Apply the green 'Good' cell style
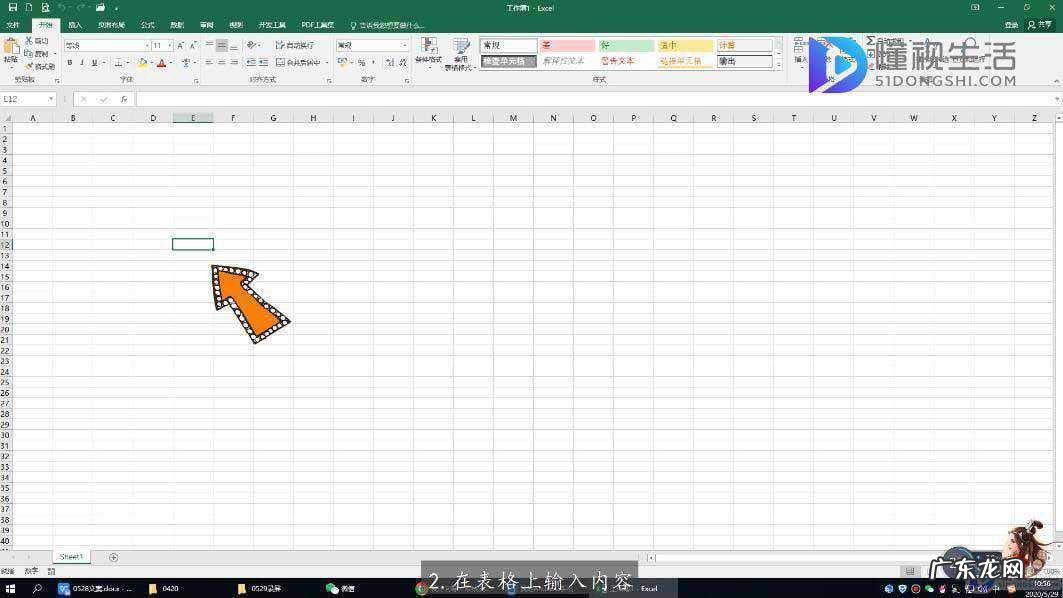 point(626,46)
